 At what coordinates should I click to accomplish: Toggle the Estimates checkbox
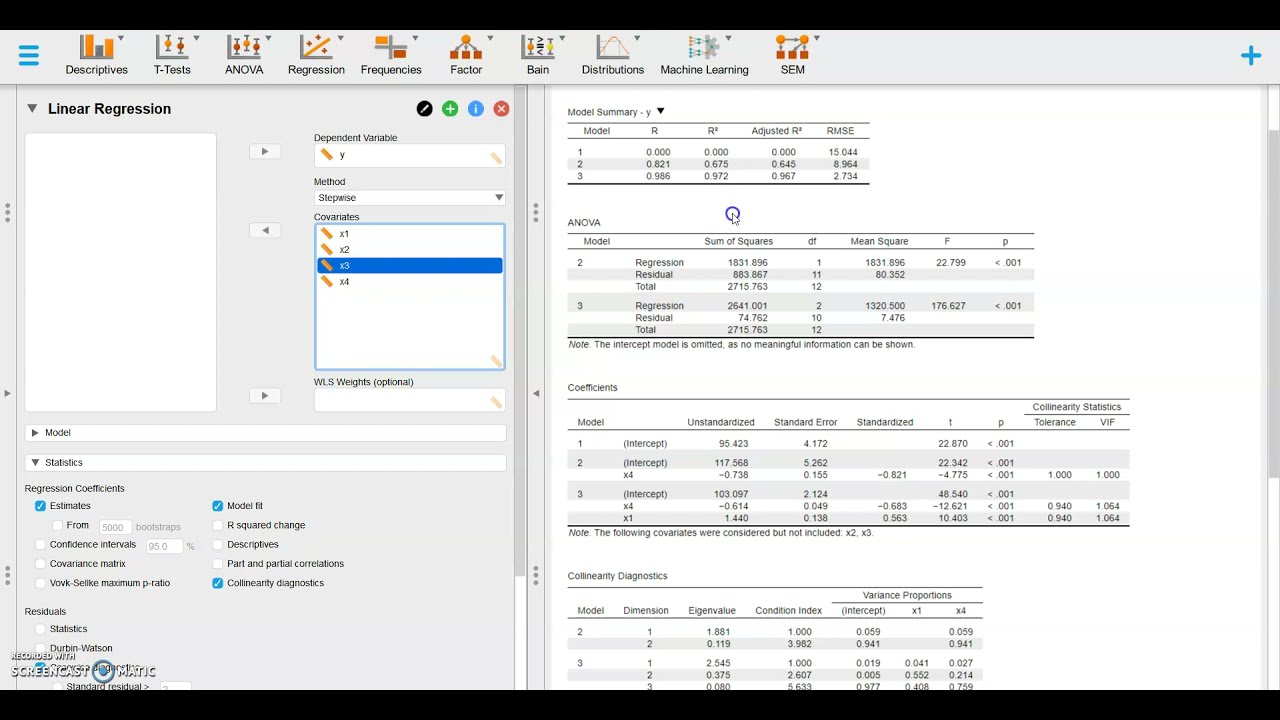coord(41,506)
